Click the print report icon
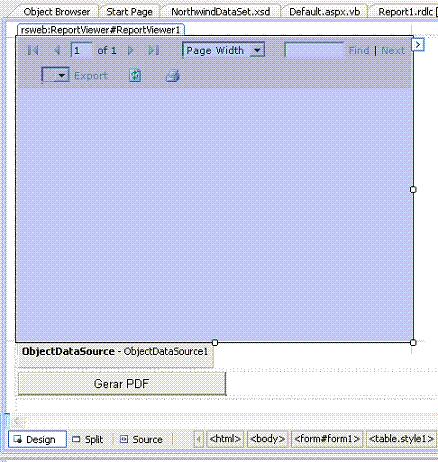 (173, 76)
